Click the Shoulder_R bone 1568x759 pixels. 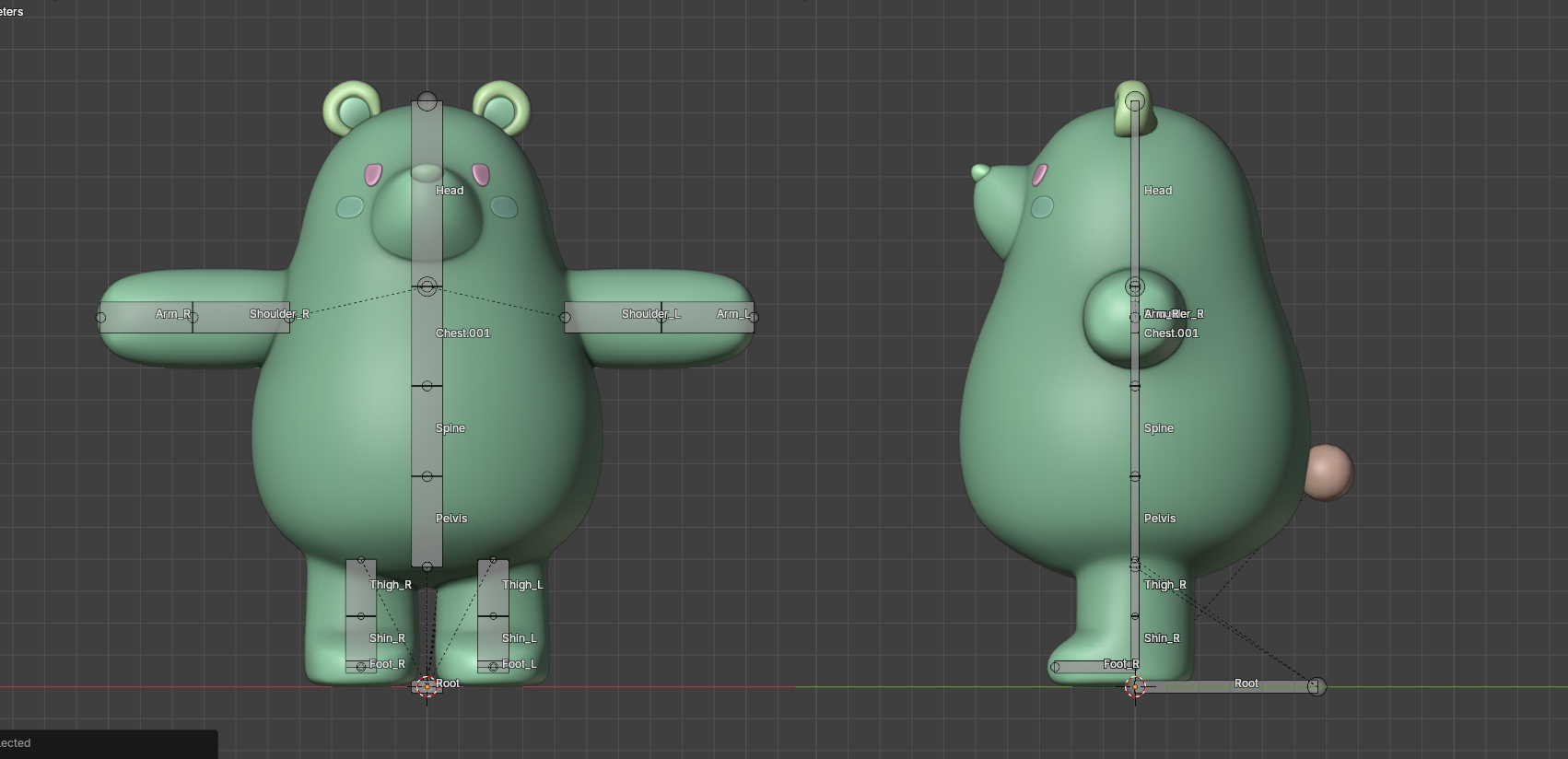pos(241,317)
